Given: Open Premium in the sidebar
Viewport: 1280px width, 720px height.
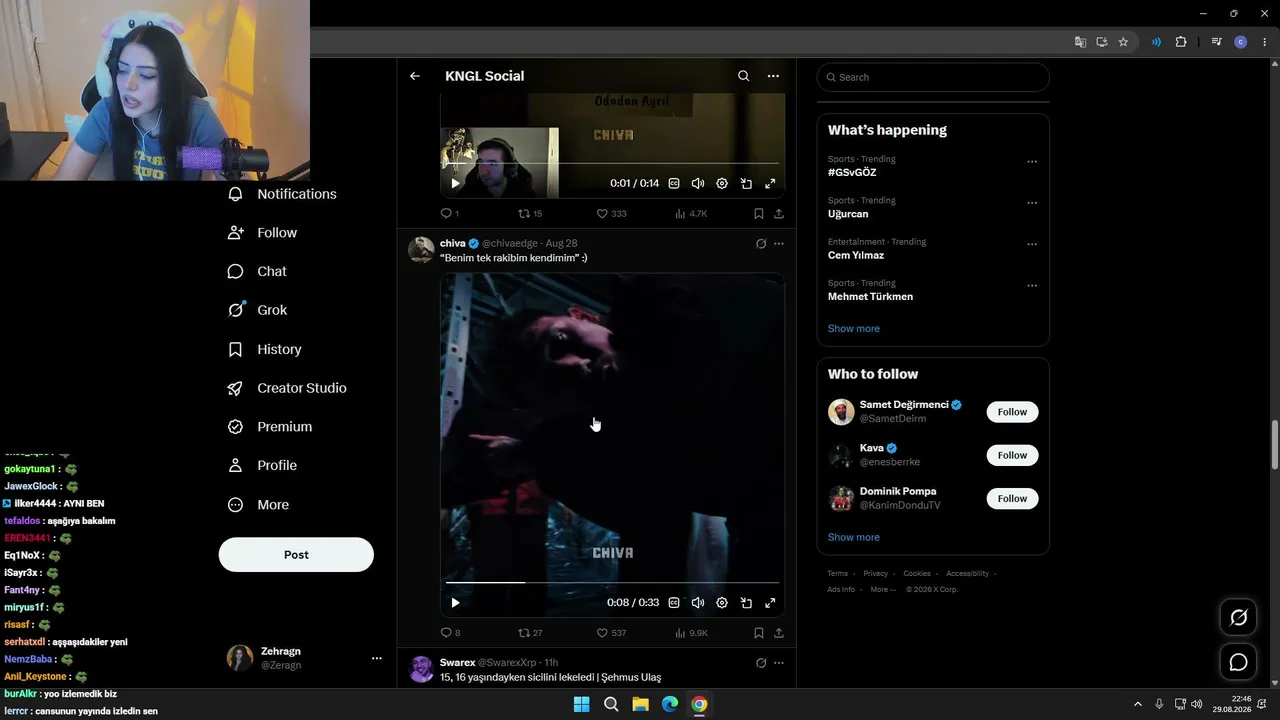Looking at the screenshot, I should tap(271, 427).
